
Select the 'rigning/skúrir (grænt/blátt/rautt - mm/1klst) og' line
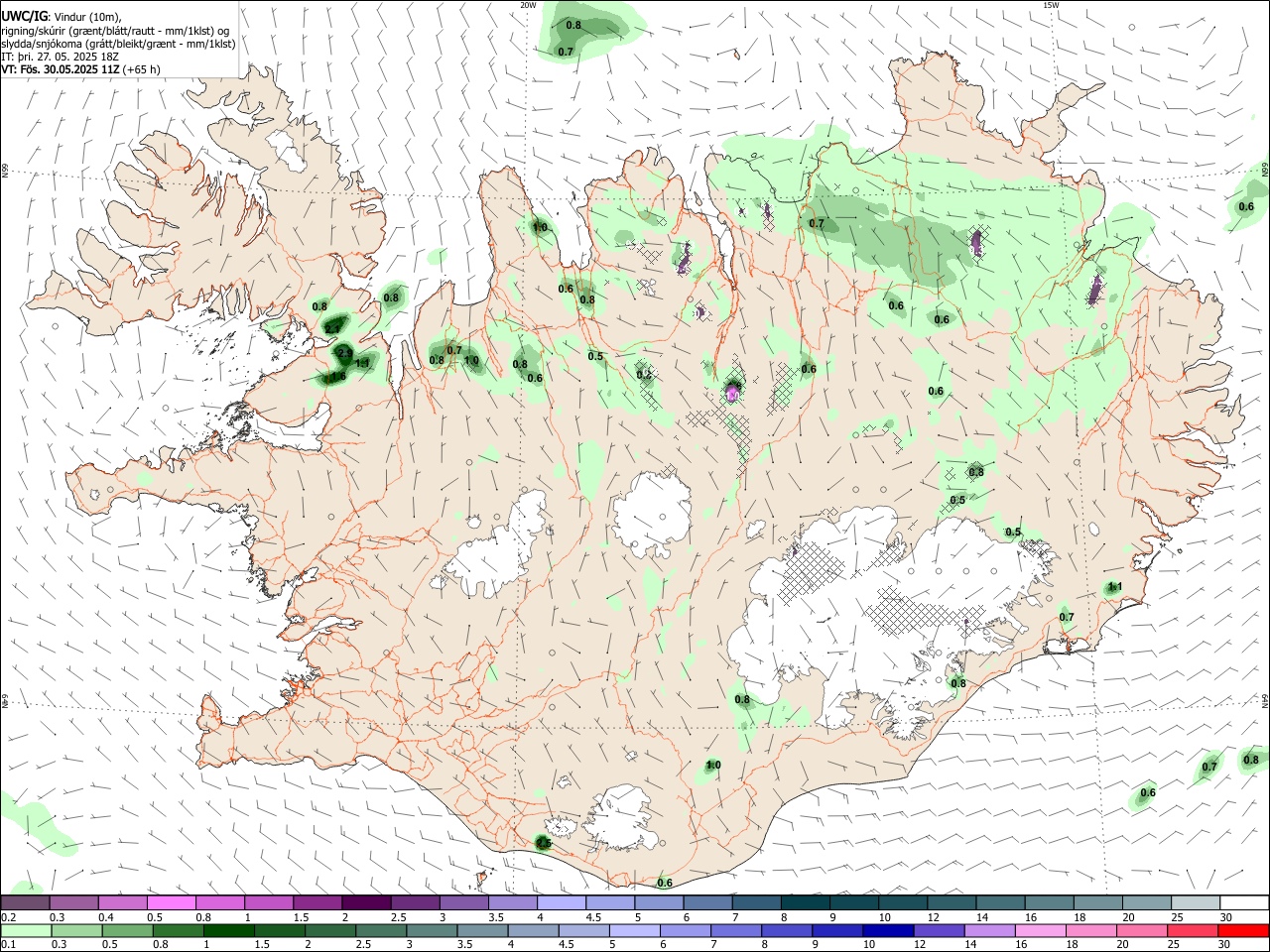[x=115, y=31]
